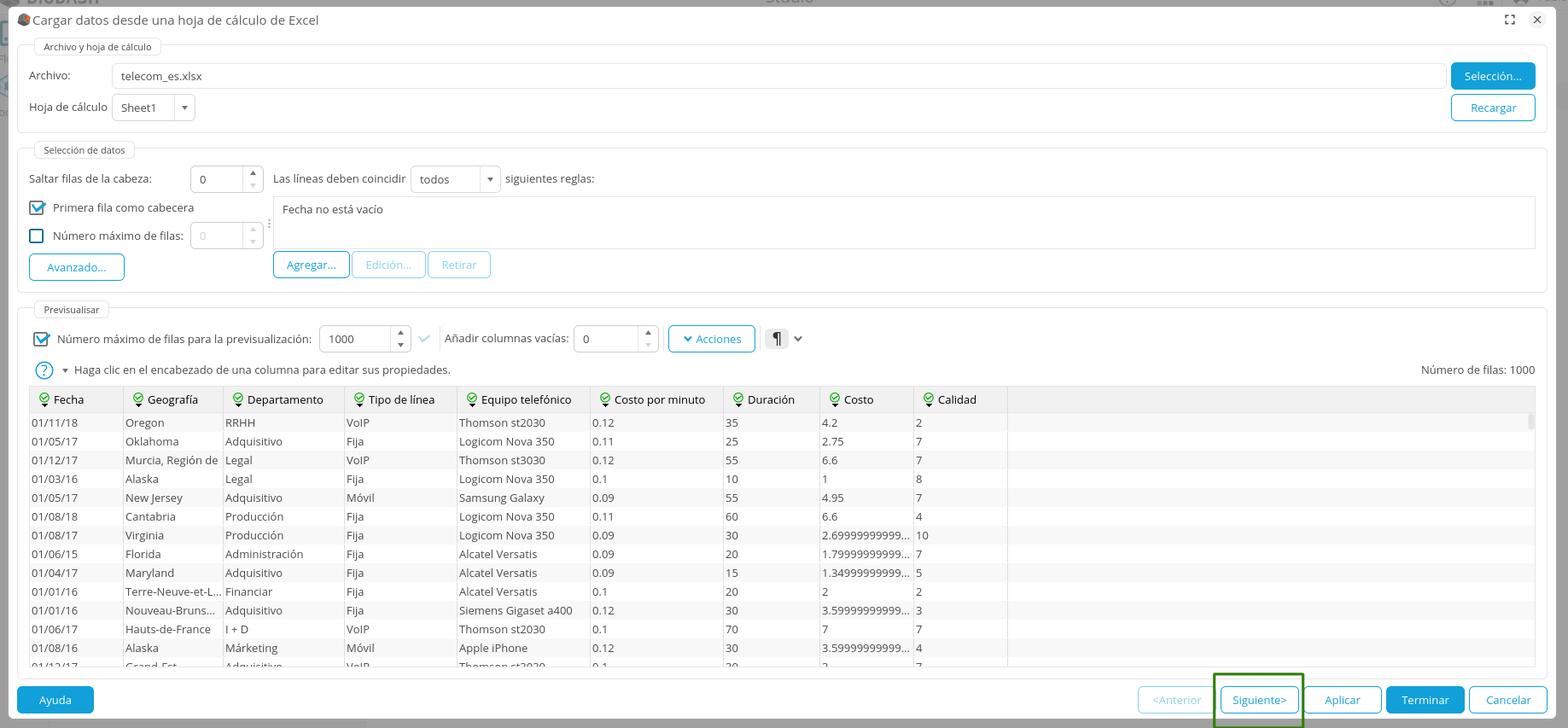
Task: Expand the Acciones dropdown menu
Action: [x=712, y=339]
